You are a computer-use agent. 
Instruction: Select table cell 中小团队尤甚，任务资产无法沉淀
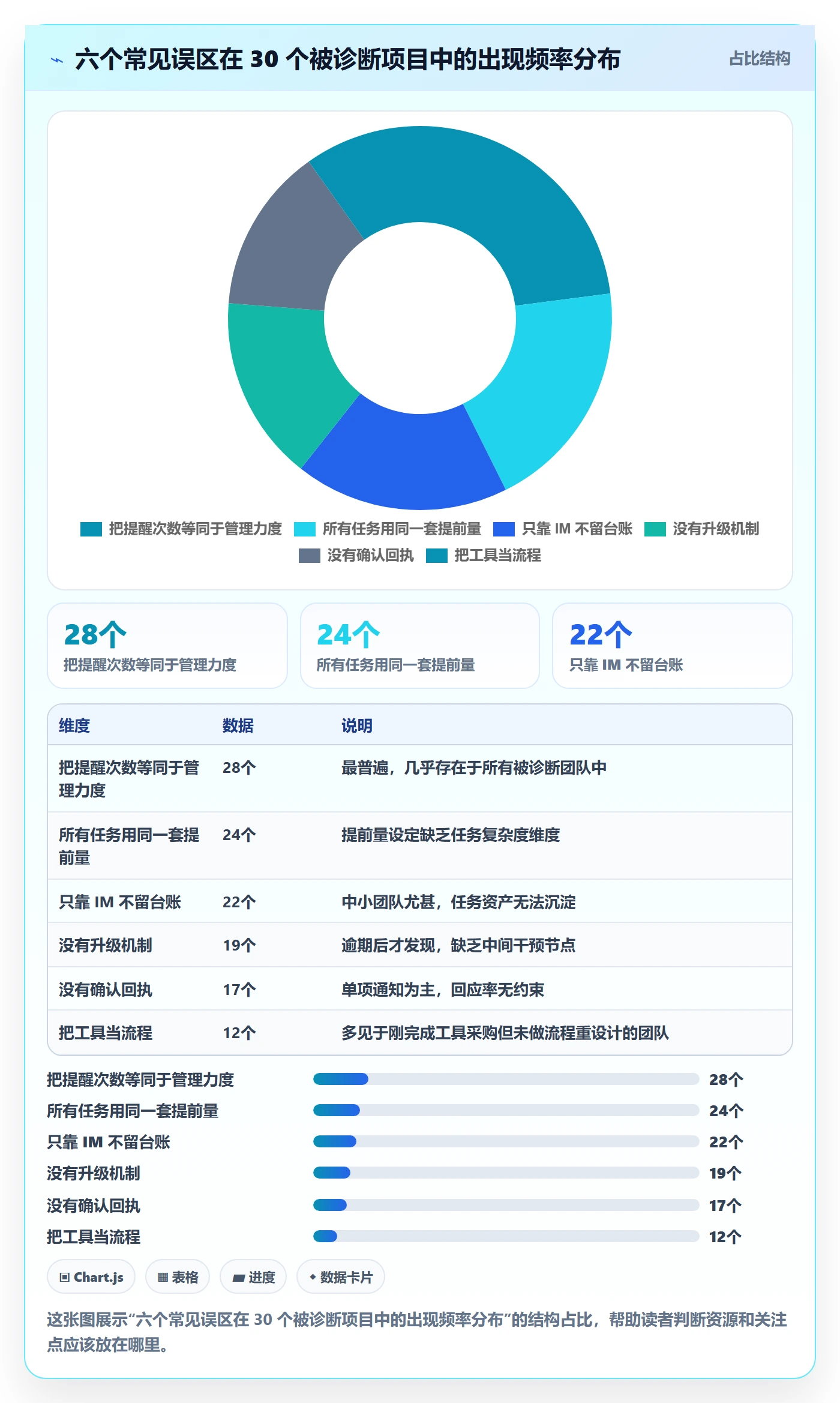(x=458, y=902)
